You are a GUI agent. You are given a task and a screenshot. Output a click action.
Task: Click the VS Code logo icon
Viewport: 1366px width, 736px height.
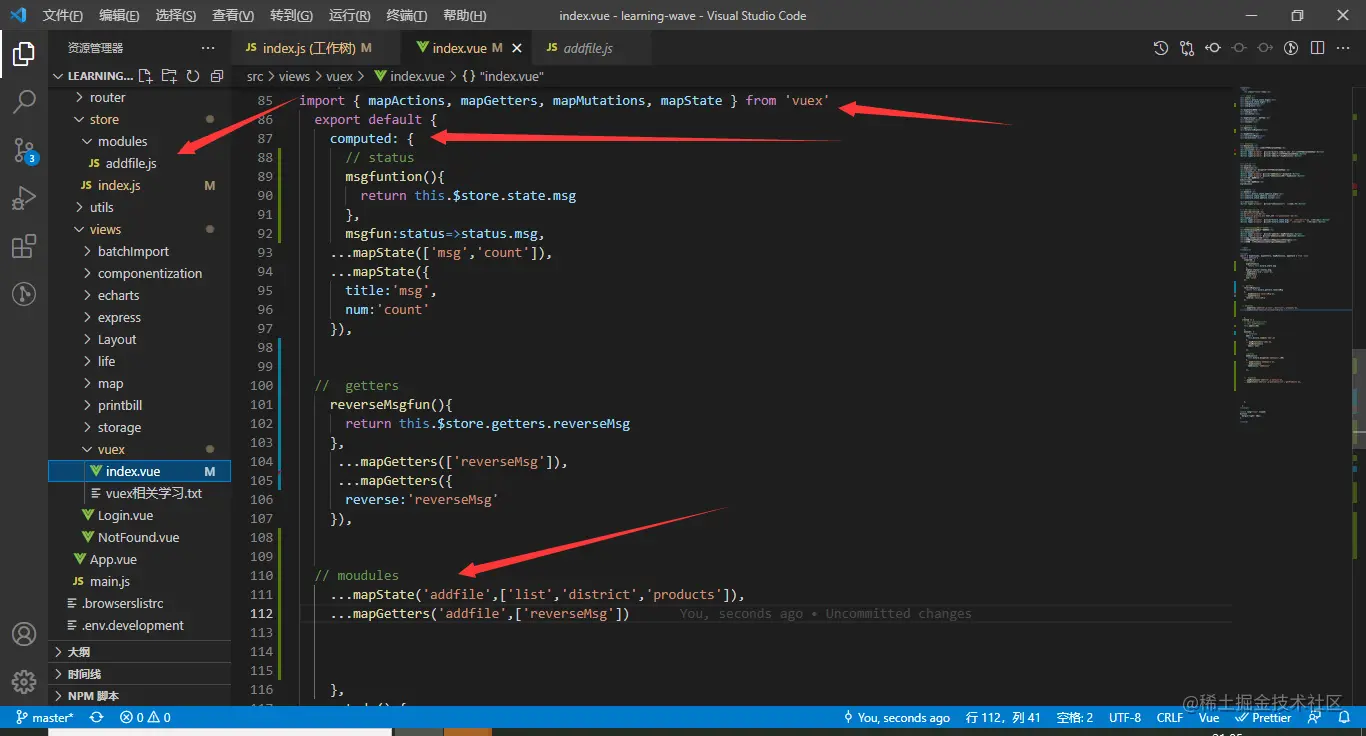click(17, 15)
